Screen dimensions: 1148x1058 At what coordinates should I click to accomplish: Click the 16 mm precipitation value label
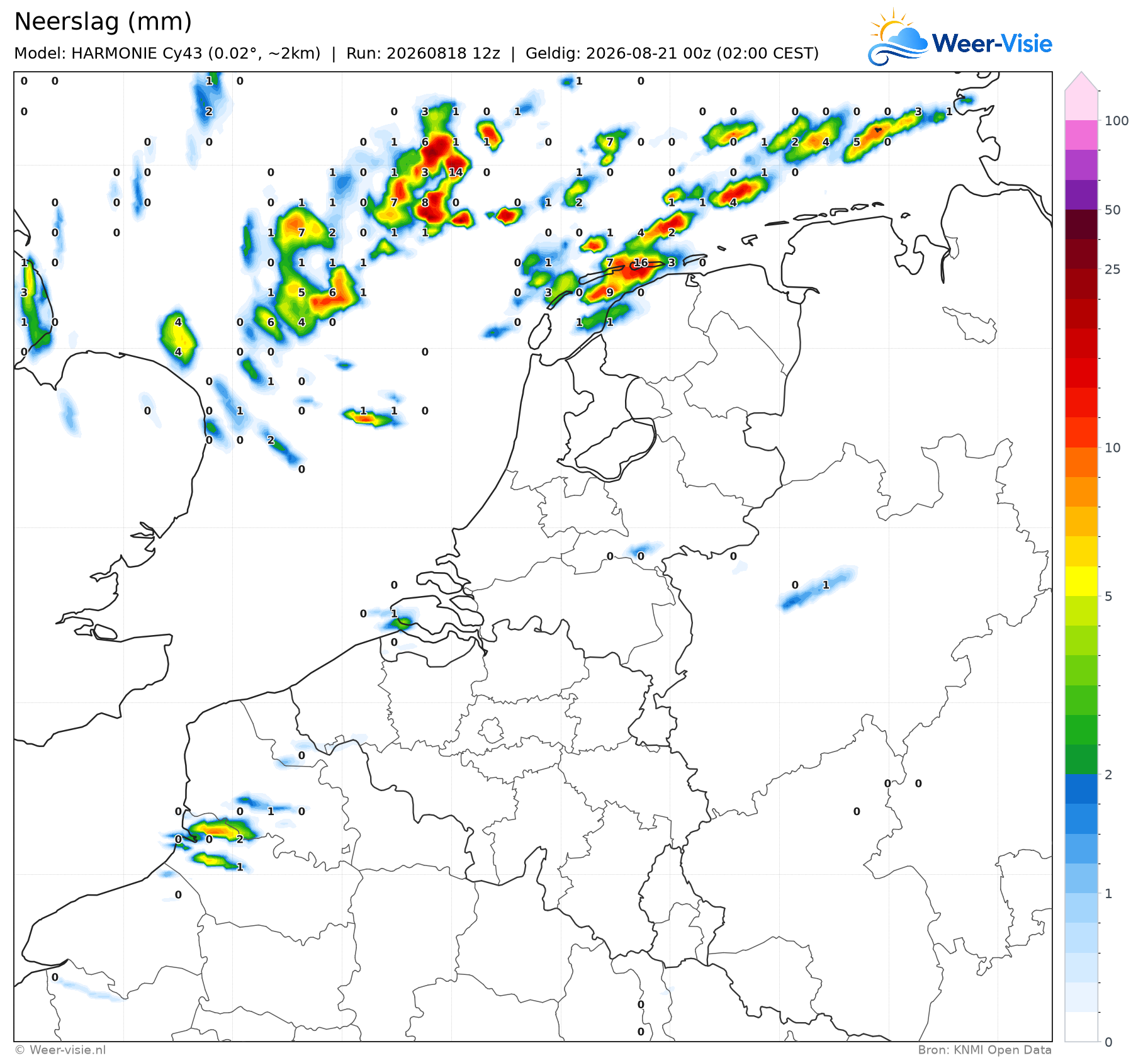point(641,262)
